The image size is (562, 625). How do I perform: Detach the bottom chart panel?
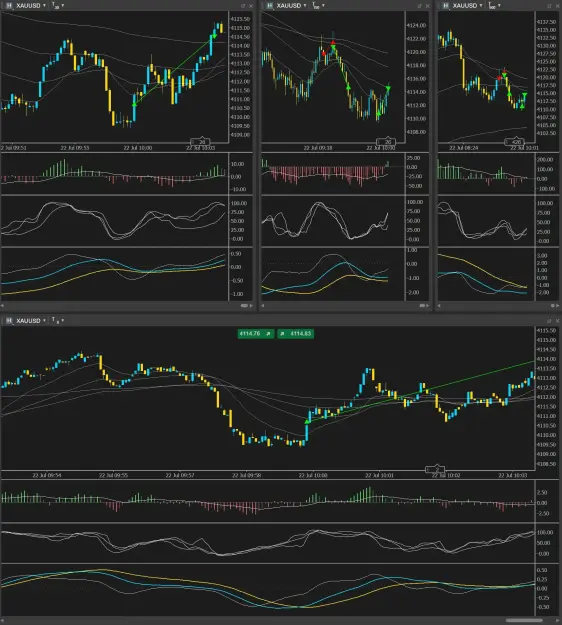coord(549,321)
